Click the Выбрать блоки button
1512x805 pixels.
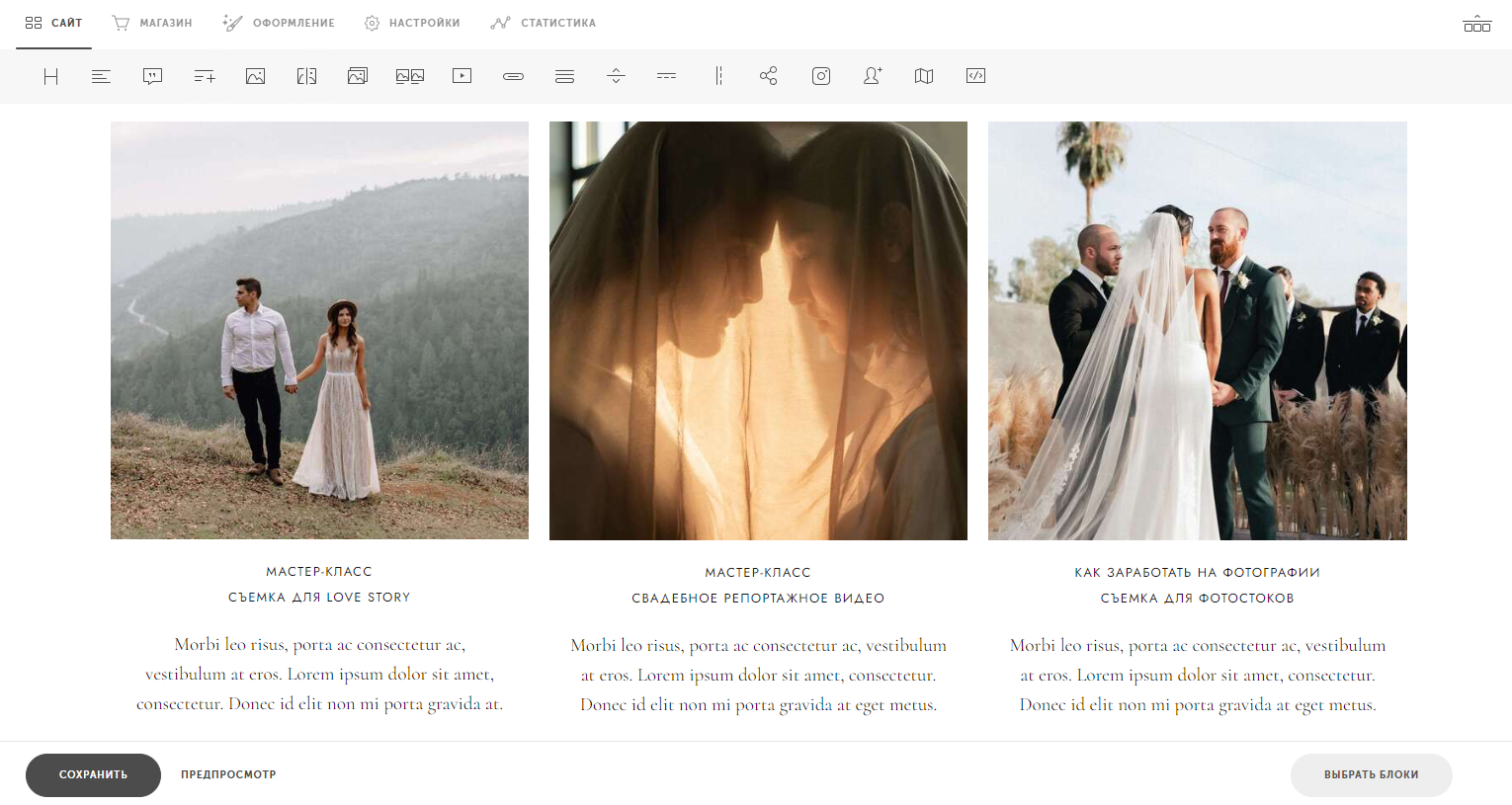[1371, 774]
